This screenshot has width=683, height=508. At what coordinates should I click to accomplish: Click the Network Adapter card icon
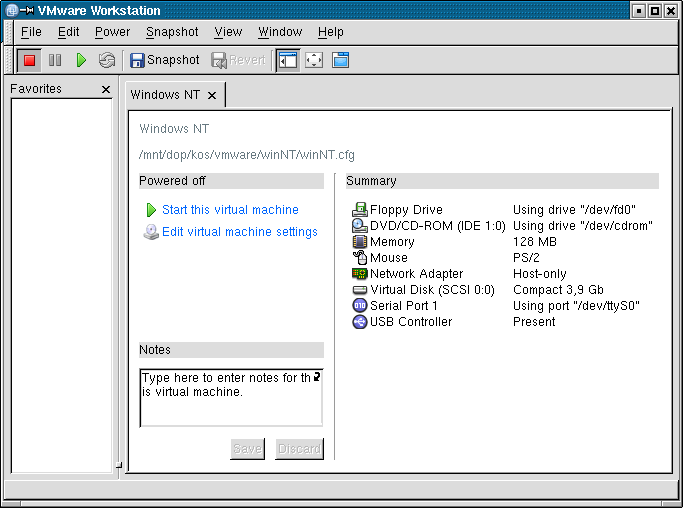pos(360,274)
